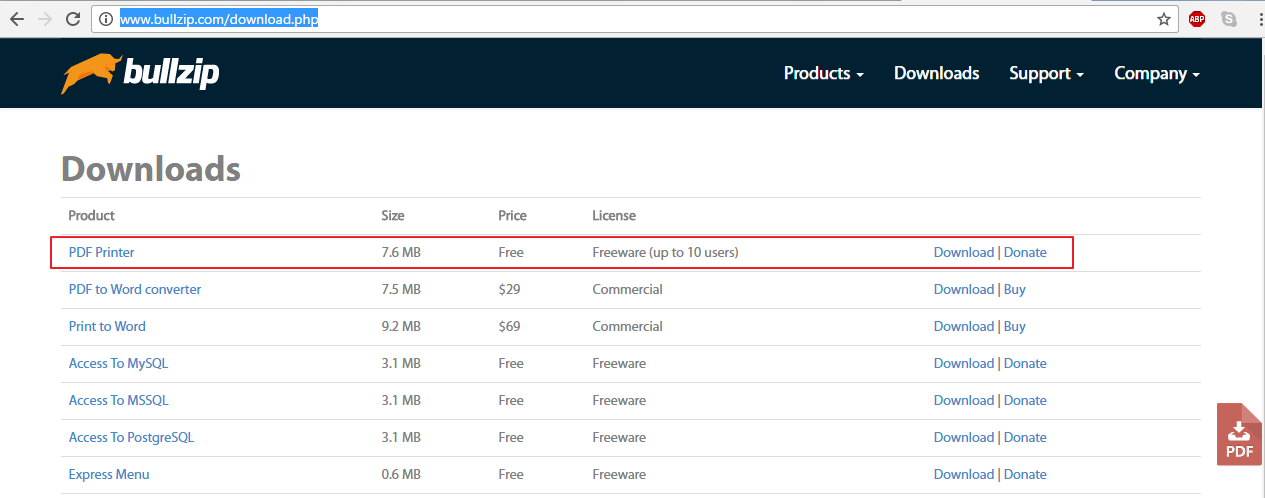1265x498 pixels.
Task: Expand the Company dropdown menu
Action: pyautogui.click(x=1156, y=73)
